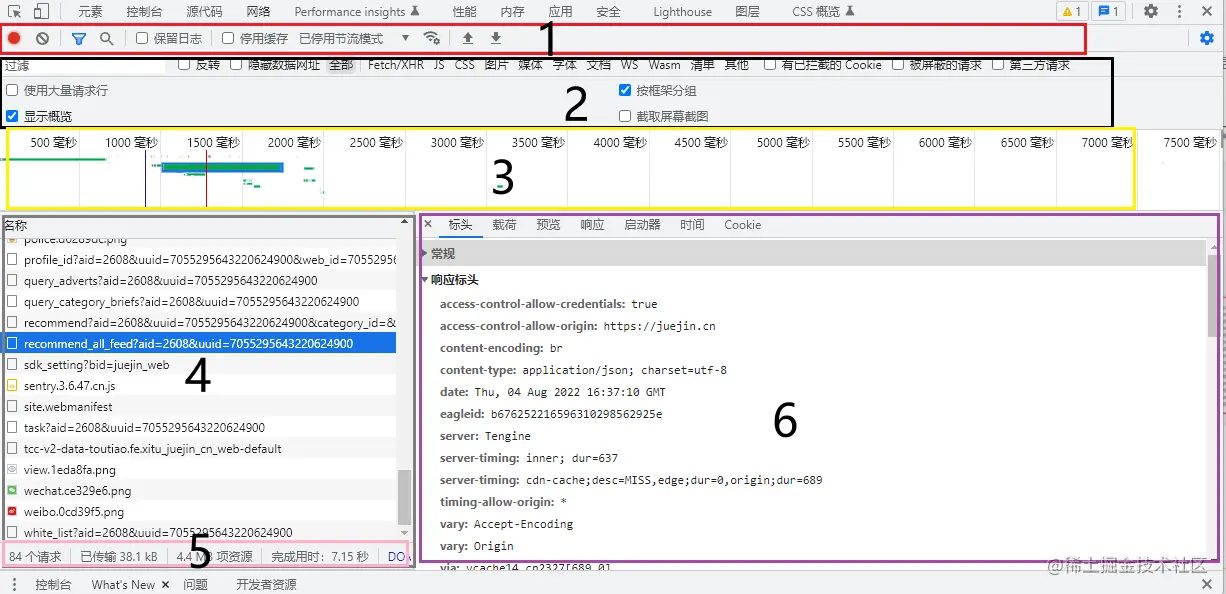Open the Cookie details tab
This screenshot has width=1226, height=594.
pos(742,225)
